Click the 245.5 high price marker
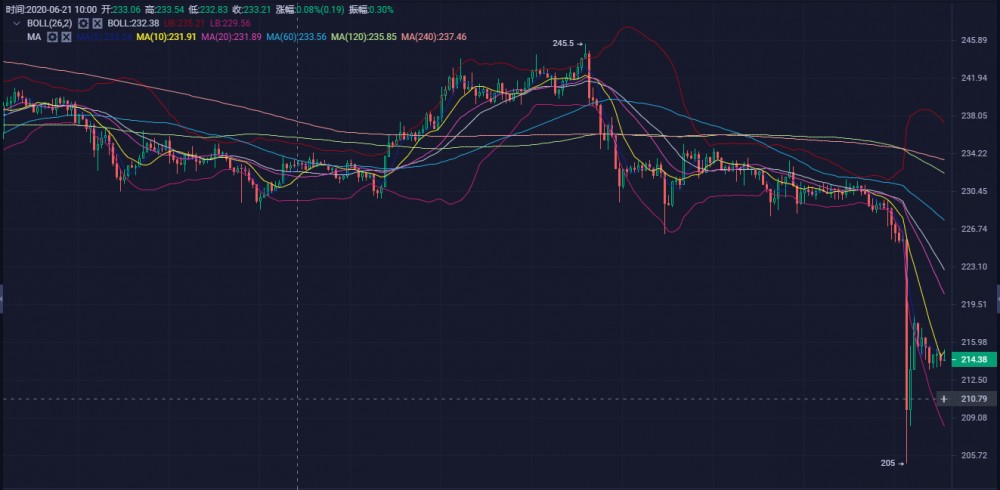This screenshot has width=1000, height=490. (x=563, y=43)
